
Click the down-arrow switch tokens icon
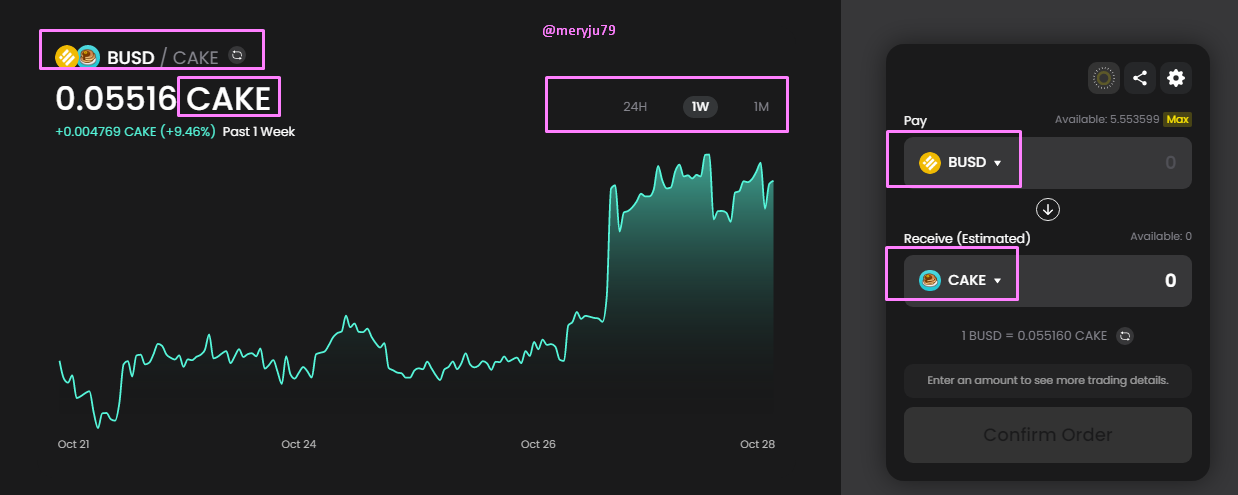click(x=1047, y=210)
